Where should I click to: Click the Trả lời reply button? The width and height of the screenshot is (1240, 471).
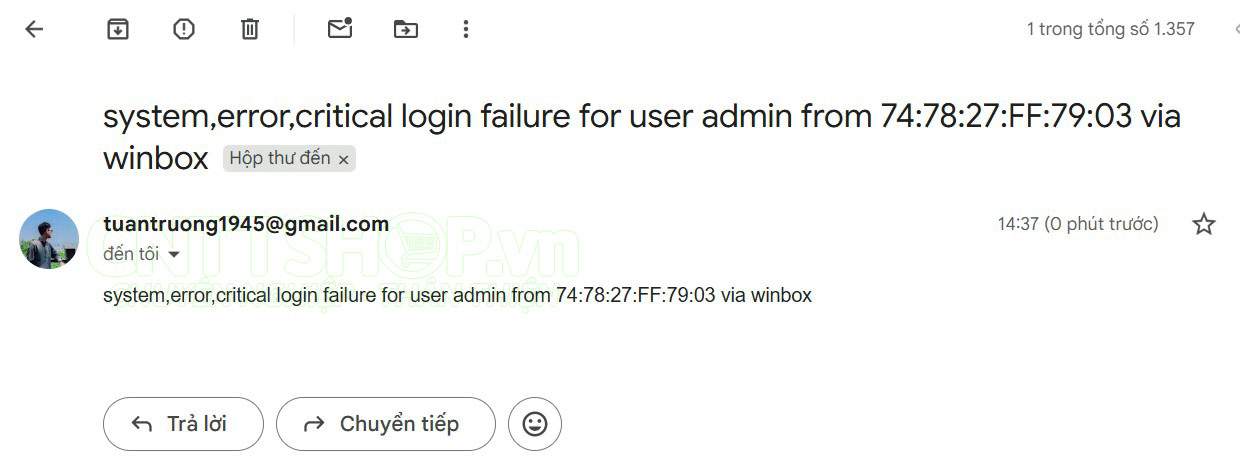183,424
